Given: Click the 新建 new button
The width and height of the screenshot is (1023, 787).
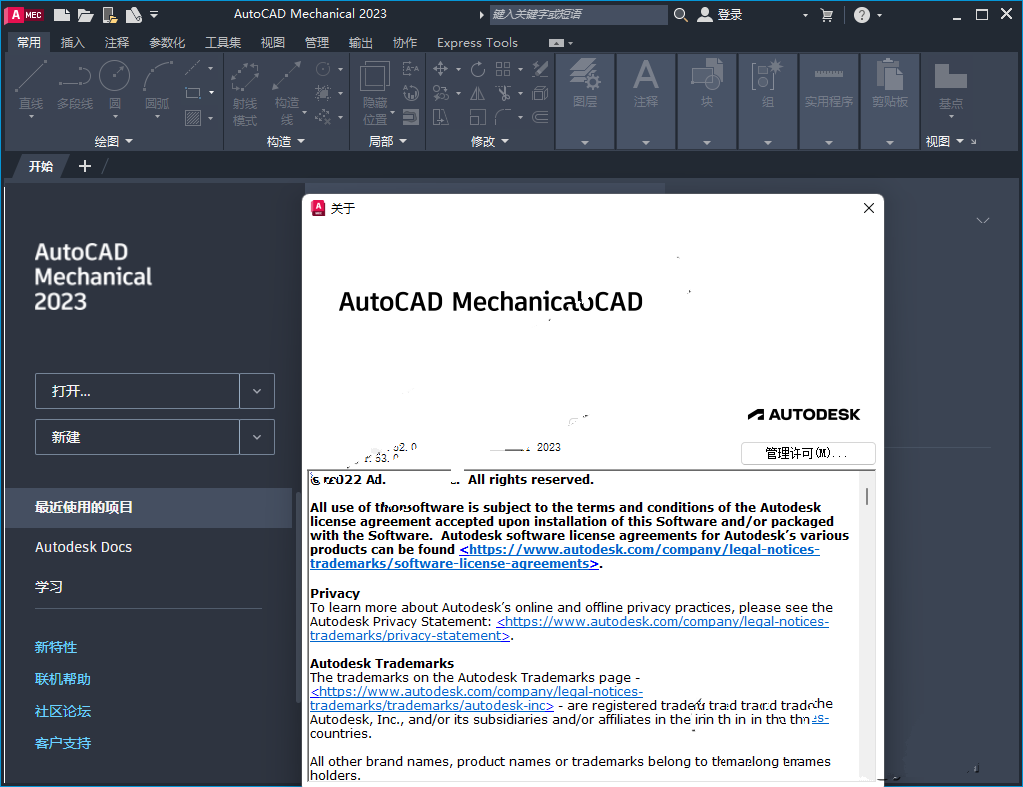Looking at the screenshot, I should coord(137,437).
